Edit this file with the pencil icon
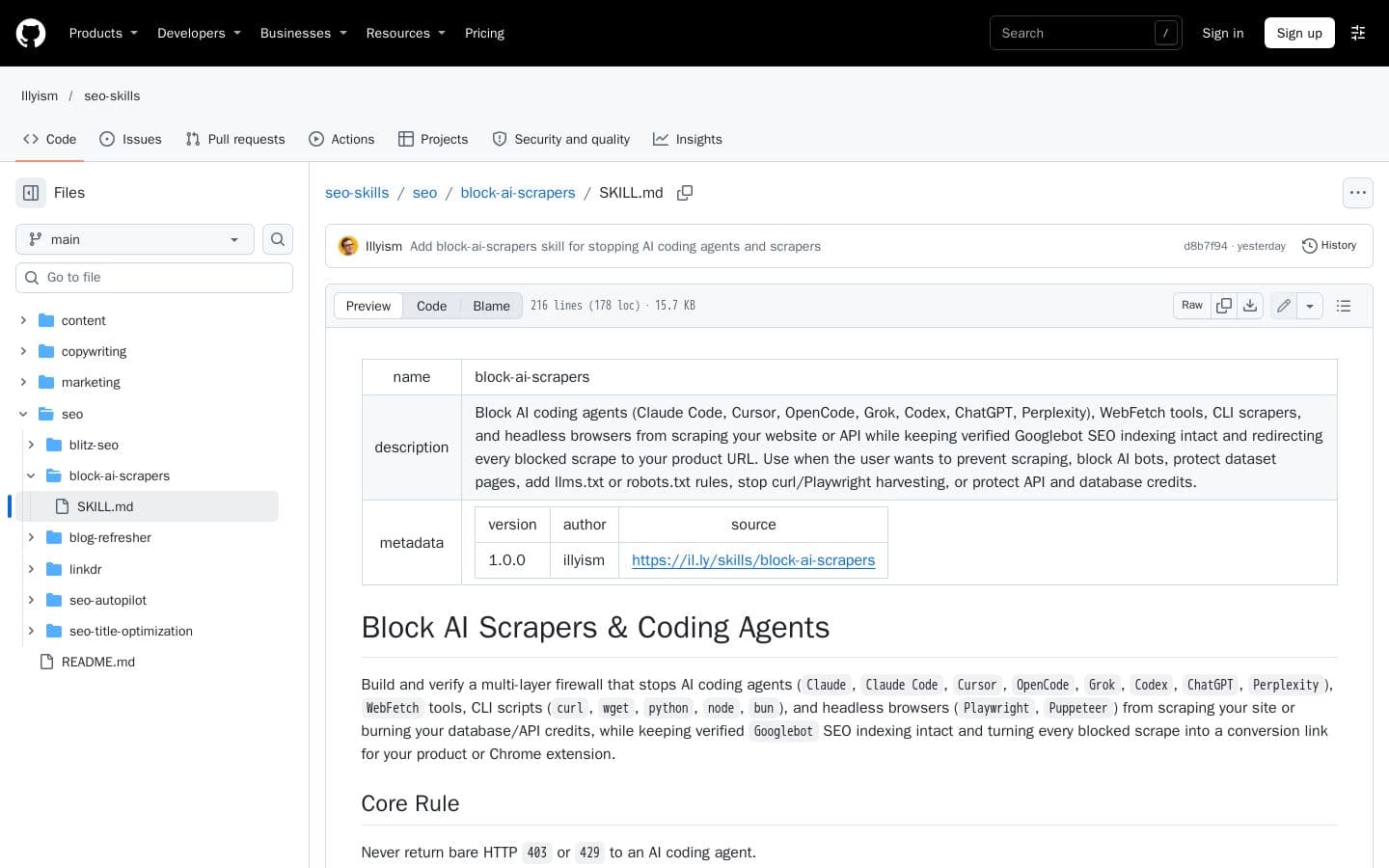Screen dimensions: 1389x868 pos(1284,306)
